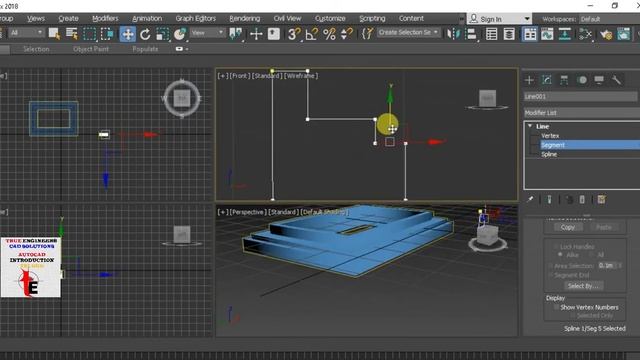The image size is (640, 360).
Task: Toggle Percent Snap
Action: 329,34
